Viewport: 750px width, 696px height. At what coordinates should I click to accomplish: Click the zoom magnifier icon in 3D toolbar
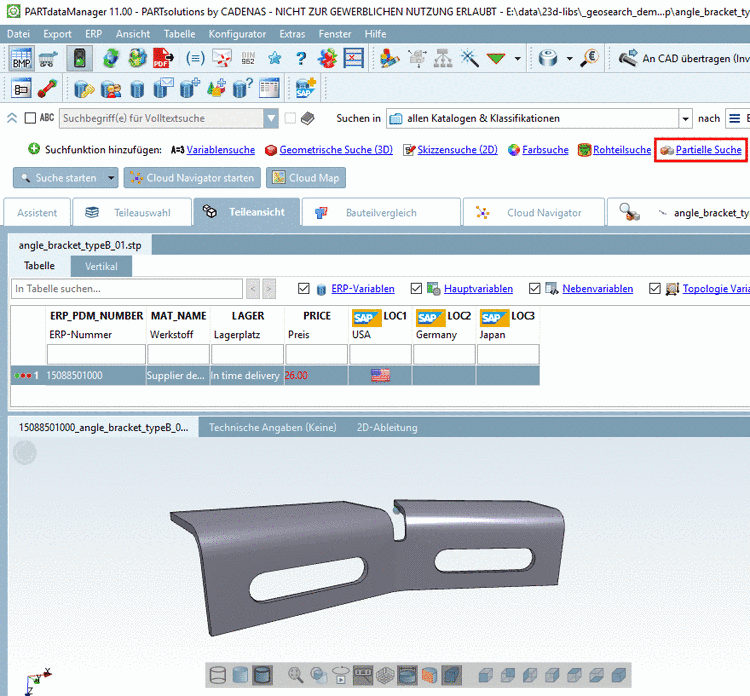point(296,675)
